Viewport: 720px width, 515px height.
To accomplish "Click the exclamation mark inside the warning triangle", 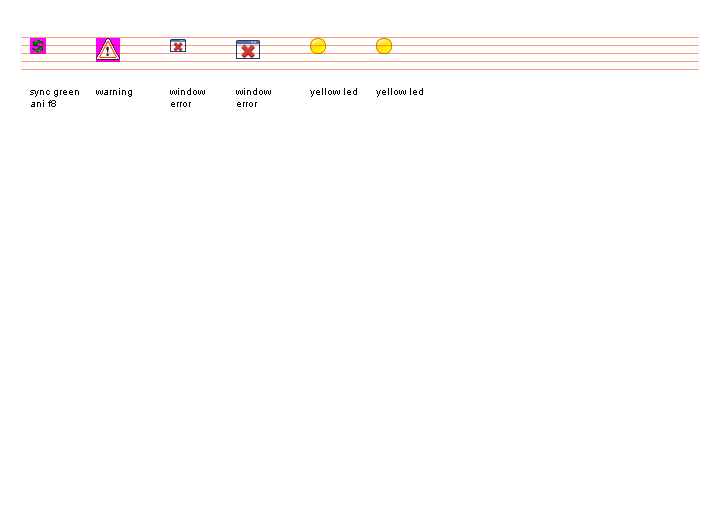I will click(x=108, y=51).
